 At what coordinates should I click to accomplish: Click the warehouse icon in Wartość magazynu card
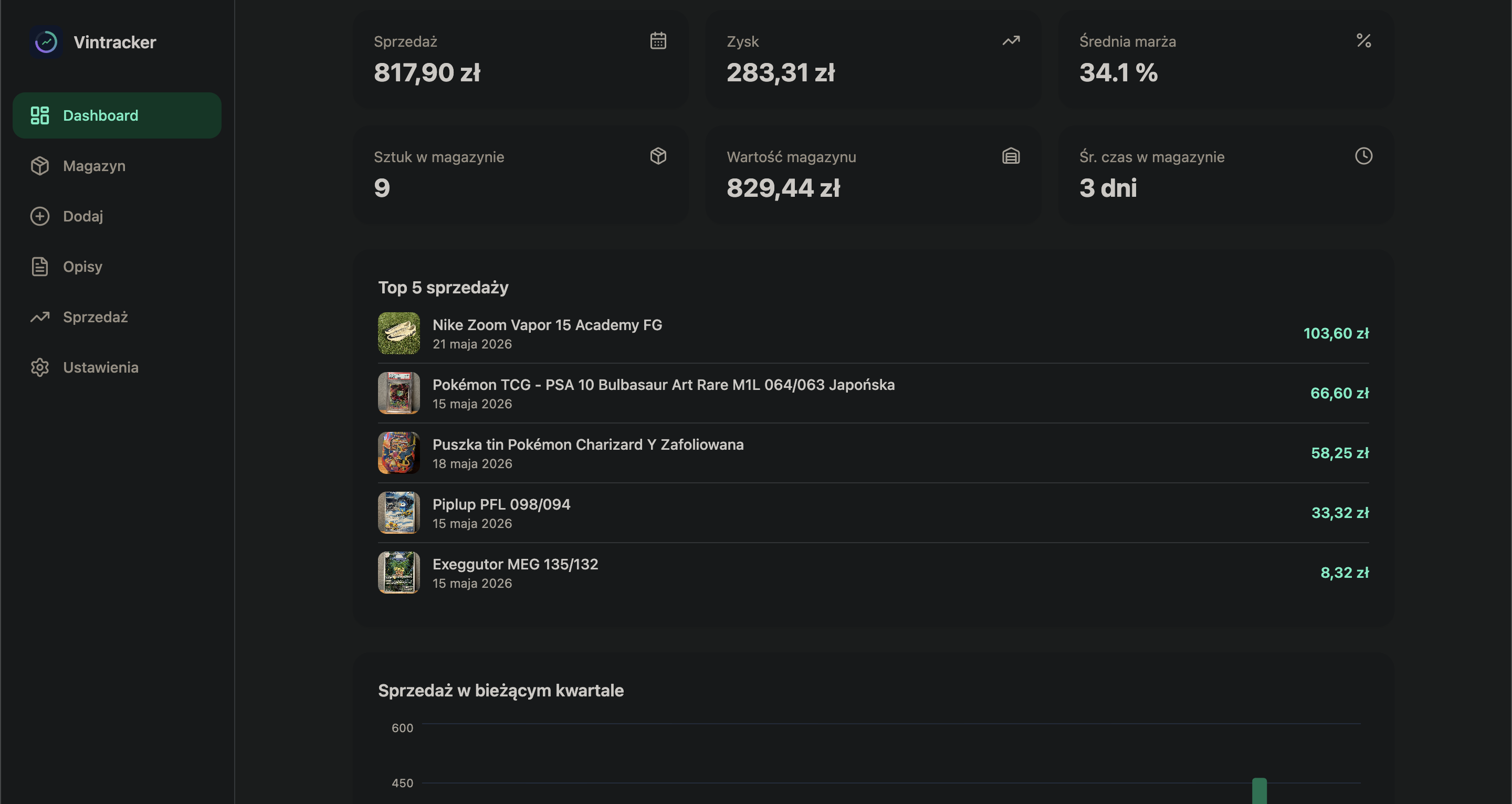tap(1011, 156)
